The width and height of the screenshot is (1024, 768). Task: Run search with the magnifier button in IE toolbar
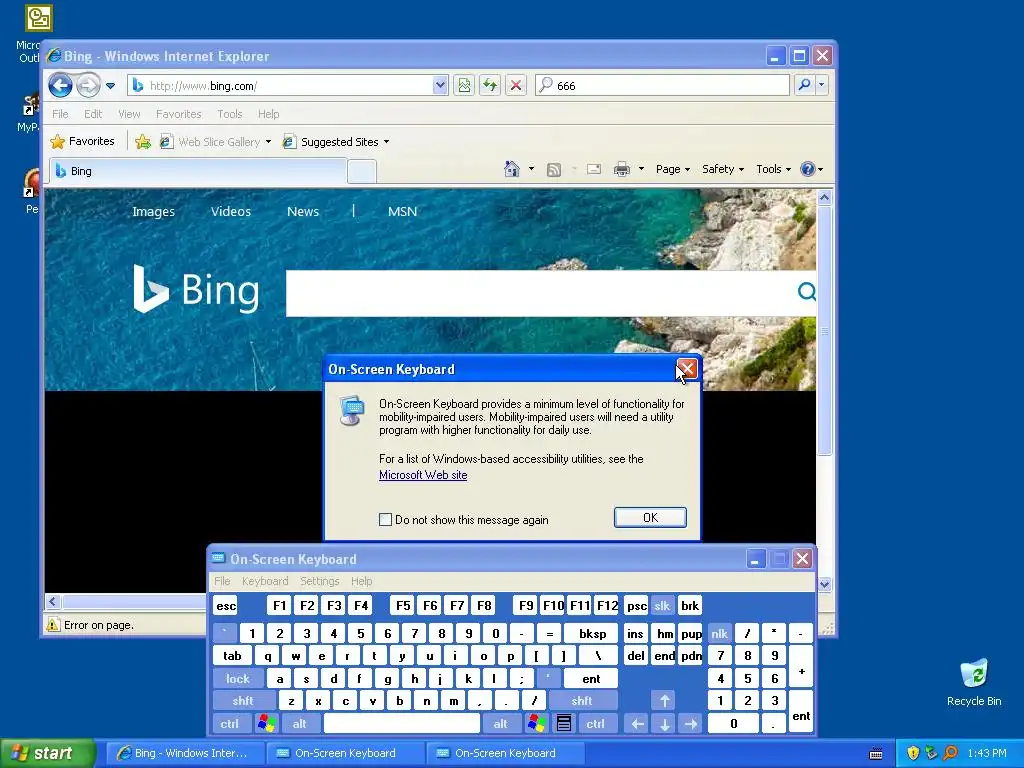pos(805,85)
